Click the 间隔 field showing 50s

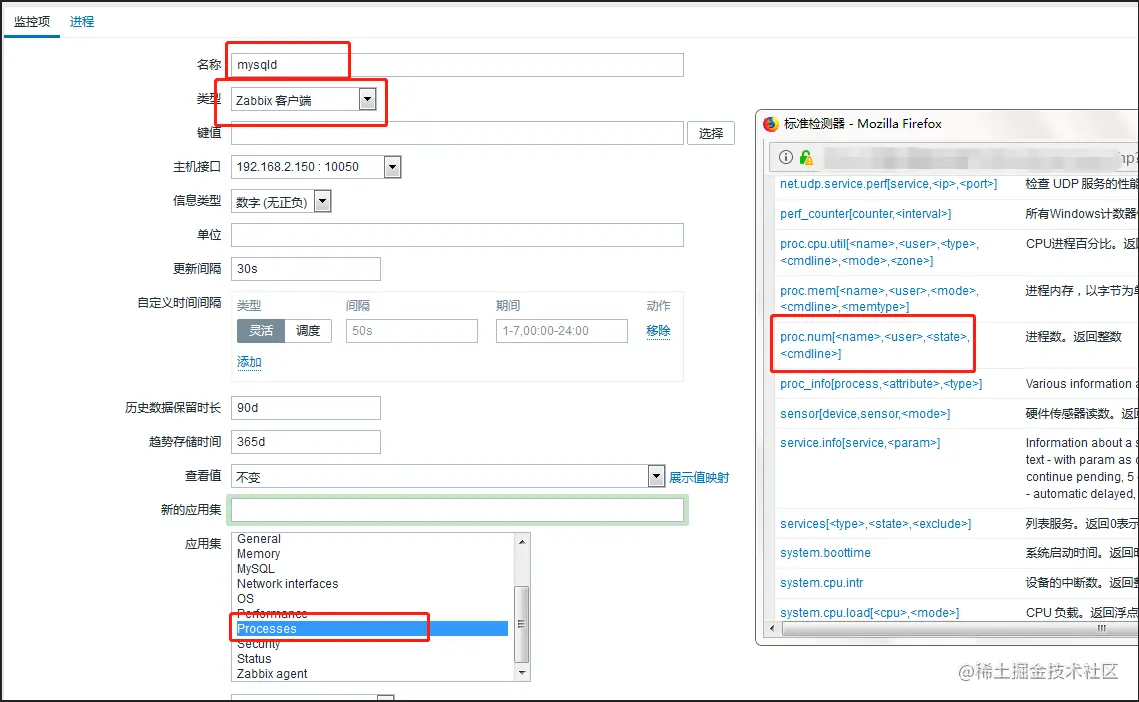412,331
